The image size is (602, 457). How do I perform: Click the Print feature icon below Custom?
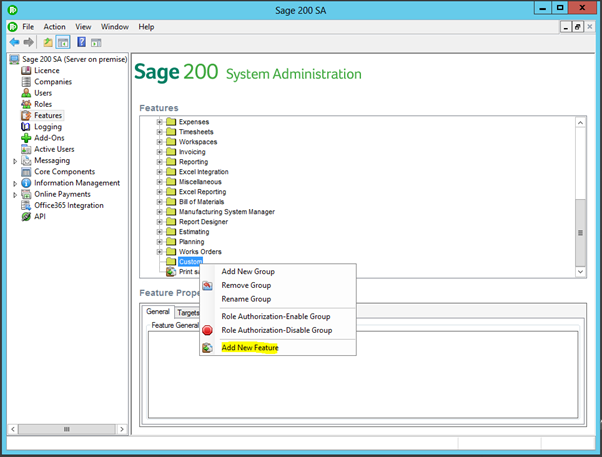(171, 272)
